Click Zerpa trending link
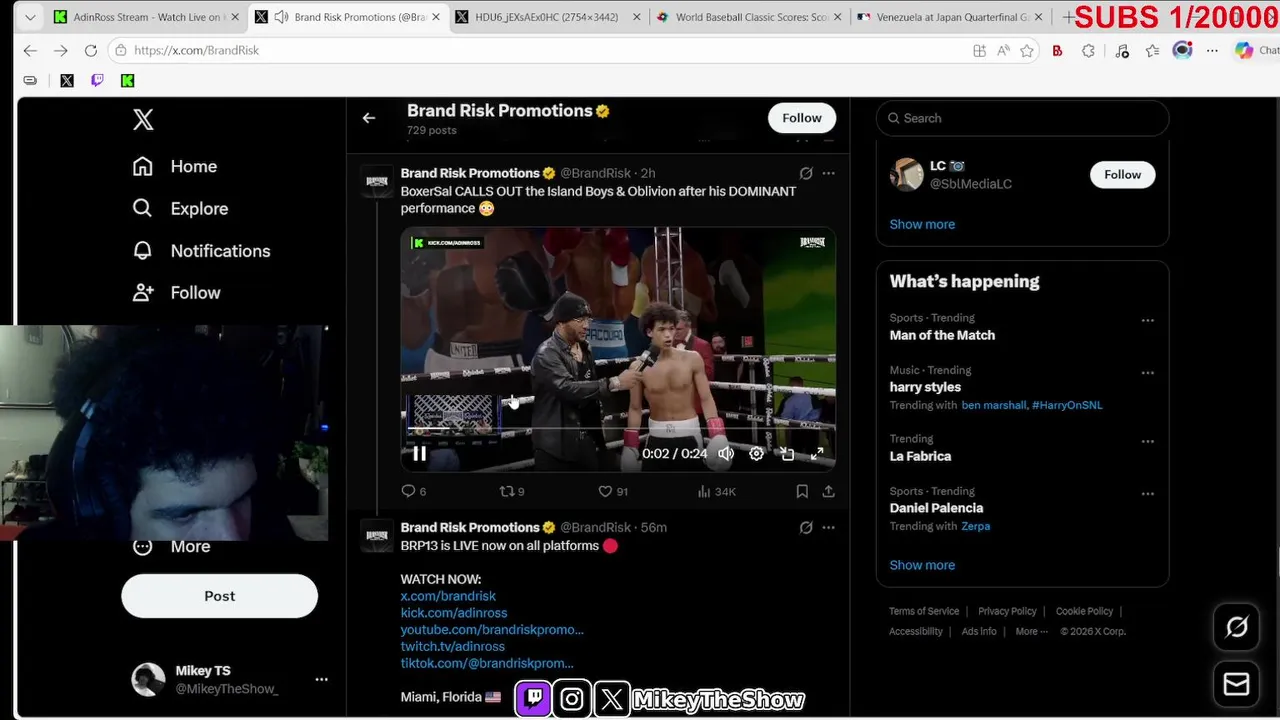The height and width of the screenshot is (720, 1280). pos(976,526)
